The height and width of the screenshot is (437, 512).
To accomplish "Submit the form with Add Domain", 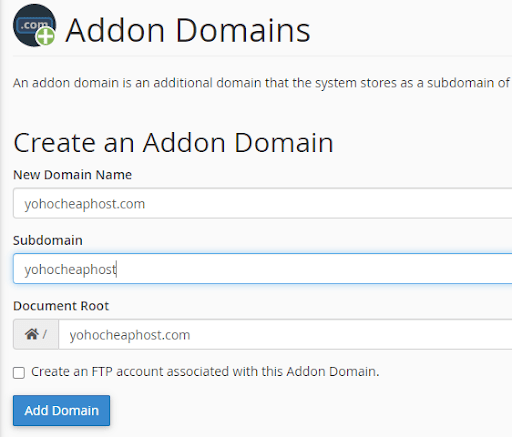I will pos(61,411).
